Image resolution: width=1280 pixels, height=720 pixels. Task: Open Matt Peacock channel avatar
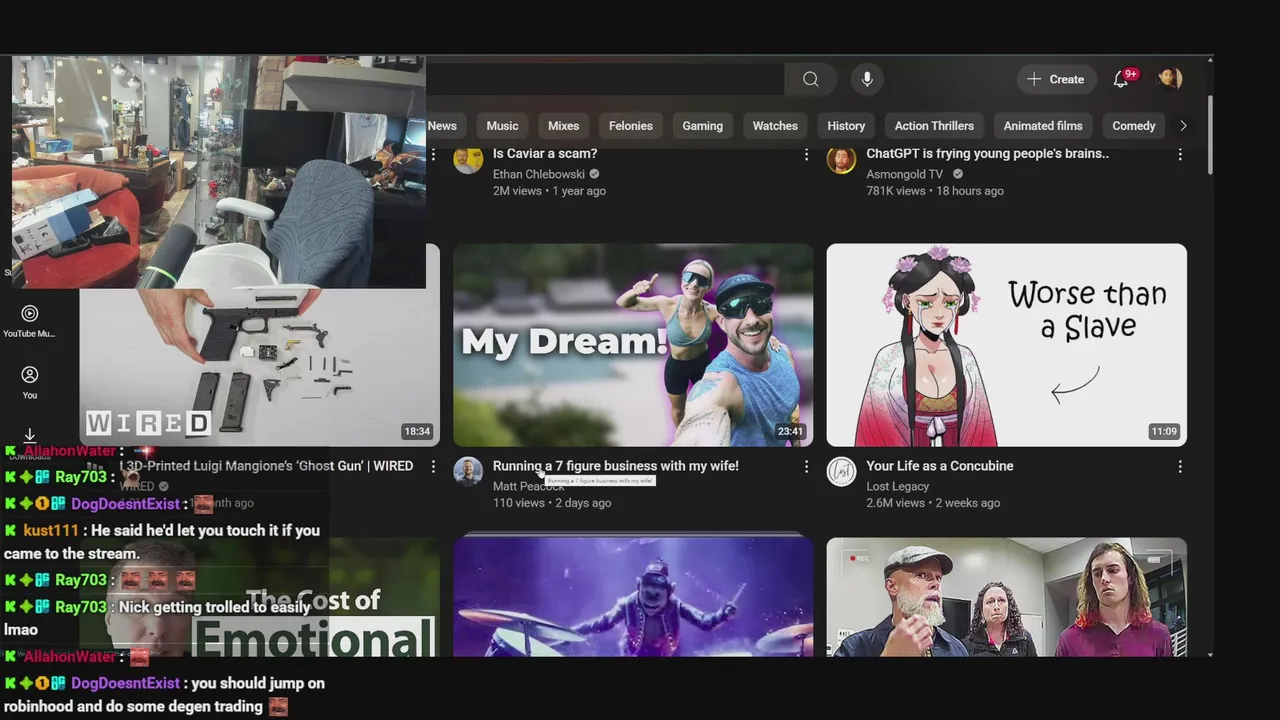click(x=468, y=471)
